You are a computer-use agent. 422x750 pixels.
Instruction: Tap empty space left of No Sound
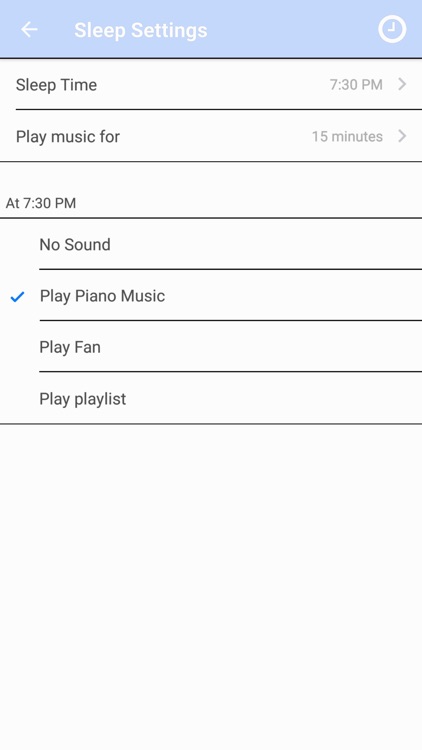pyautogui.click(x=19, y=244)
